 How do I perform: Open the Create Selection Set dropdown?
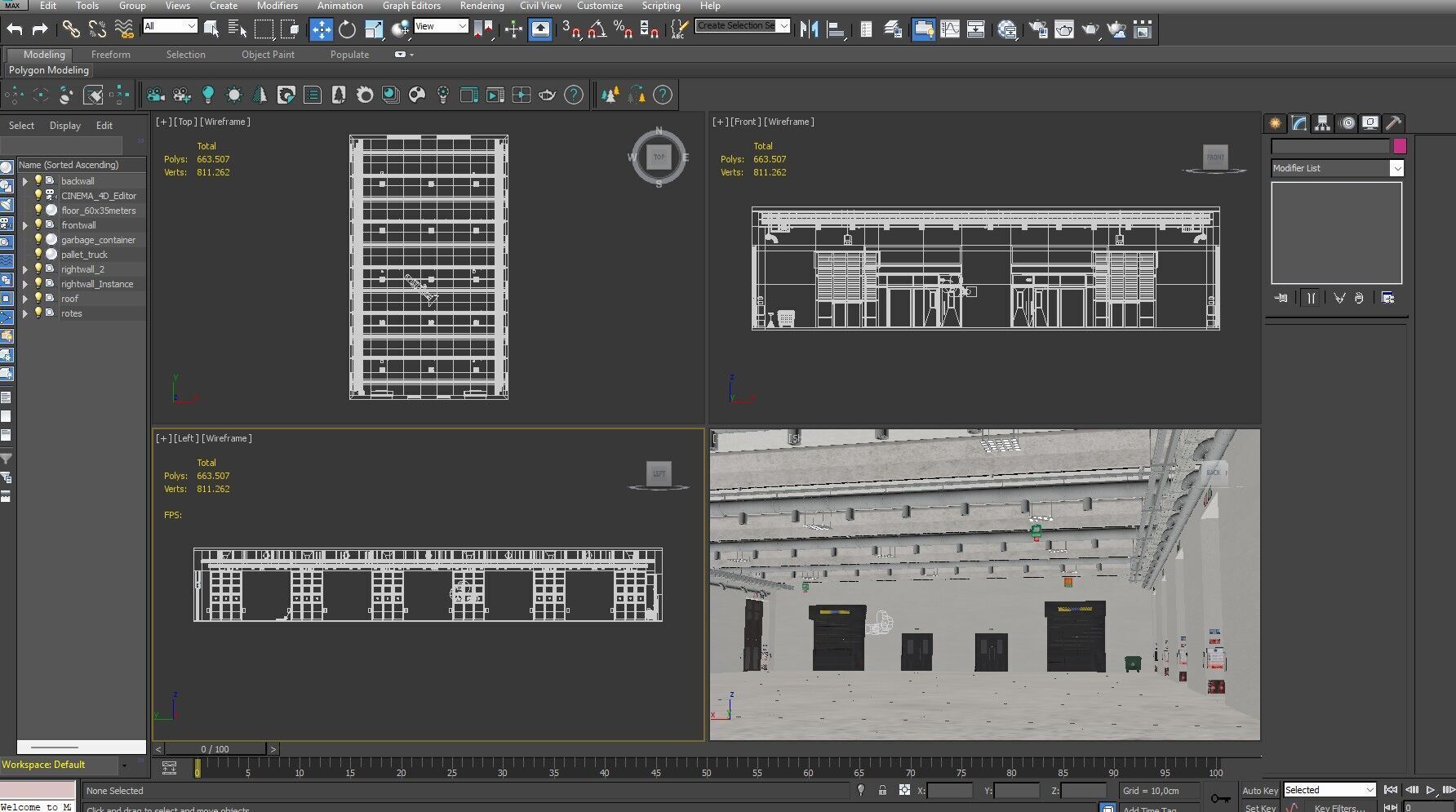coord(743,26)
